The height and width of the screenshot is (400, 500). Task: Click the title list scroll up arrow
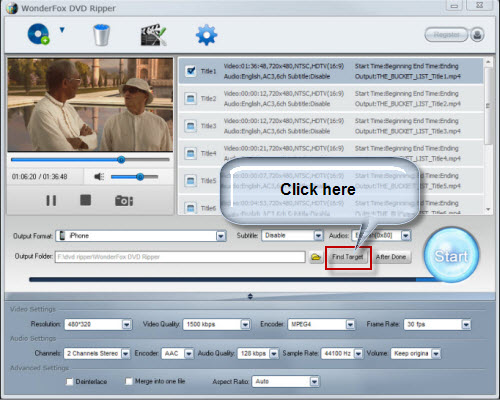488,62
